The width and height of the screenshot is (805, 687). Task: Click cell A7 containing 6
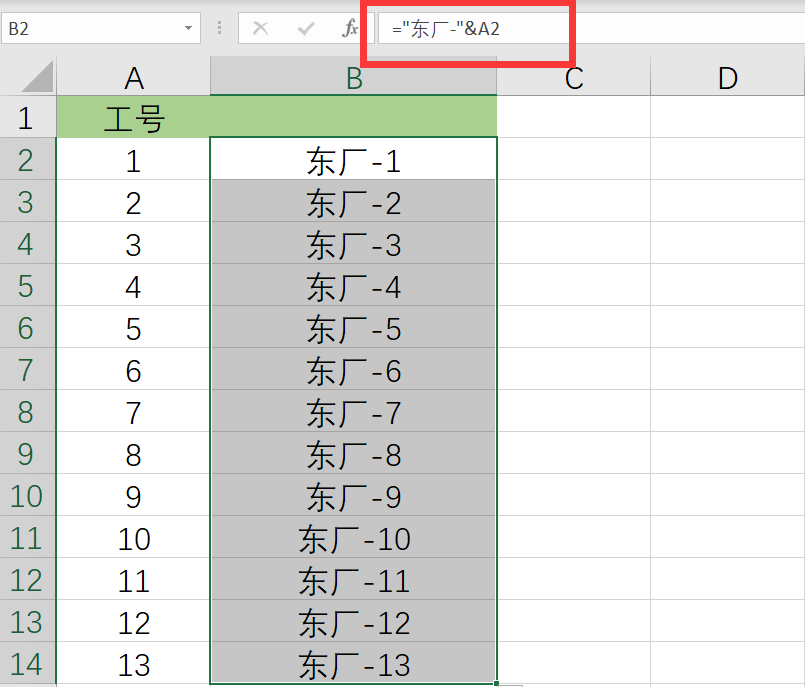[x=133, y=370]
